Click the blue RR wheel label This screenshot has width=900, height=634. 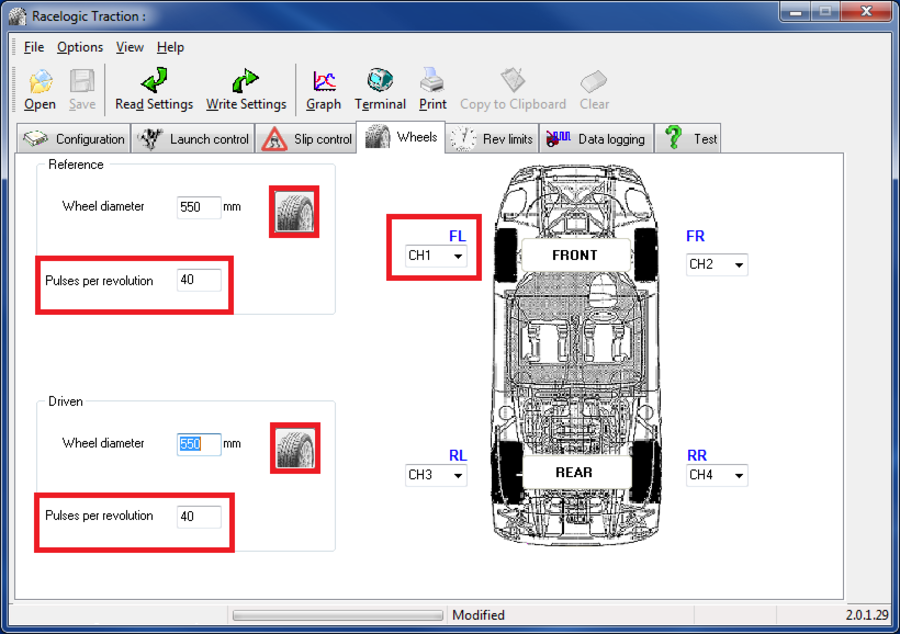coord(697,456)
